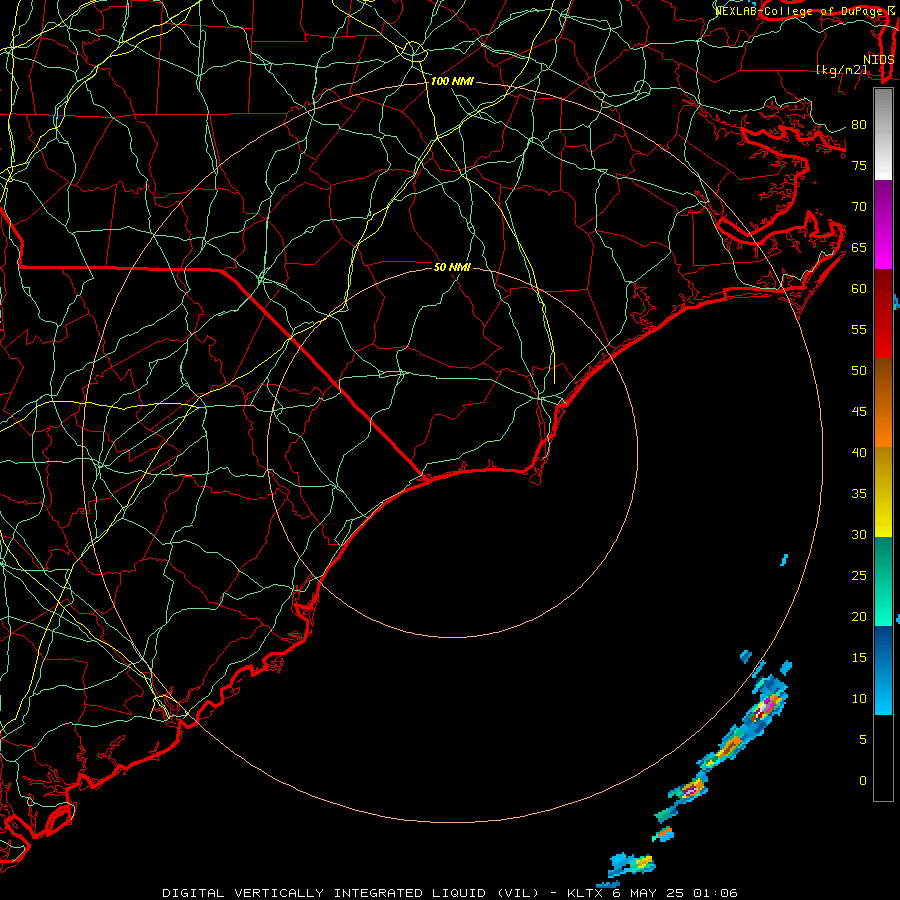Pick the orange-brown segment of the color bar
The height and width of the screenshot is (900, 900).
pos(883,402)
